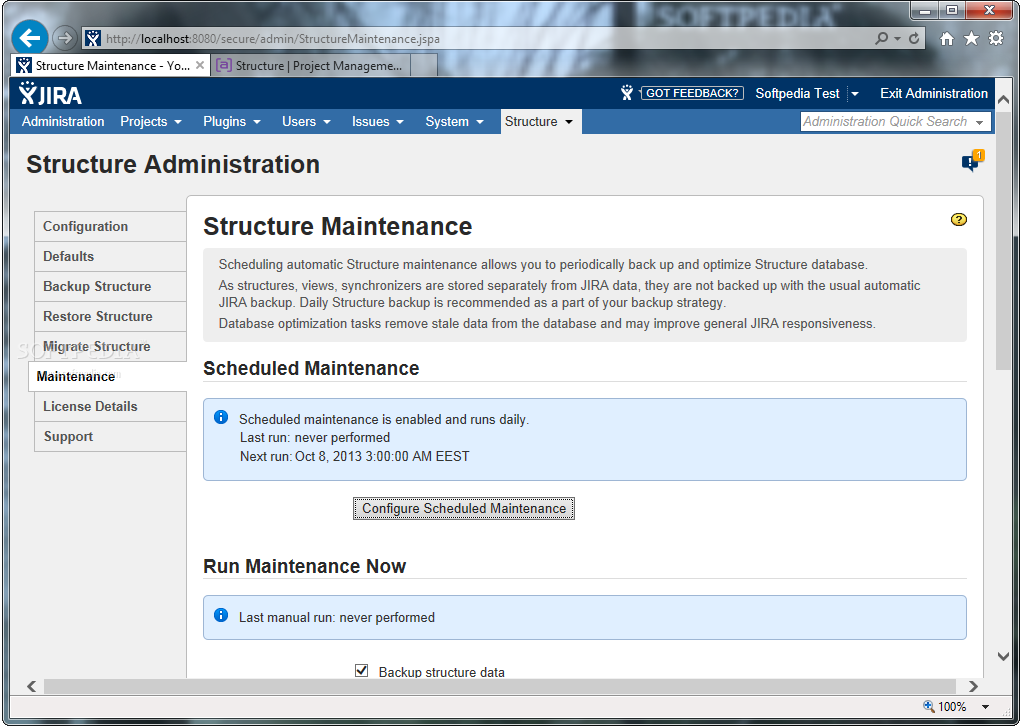The image size is (1020, 726).
Task: Select Maintenance in the sidebar
Action: click(107, 376)
